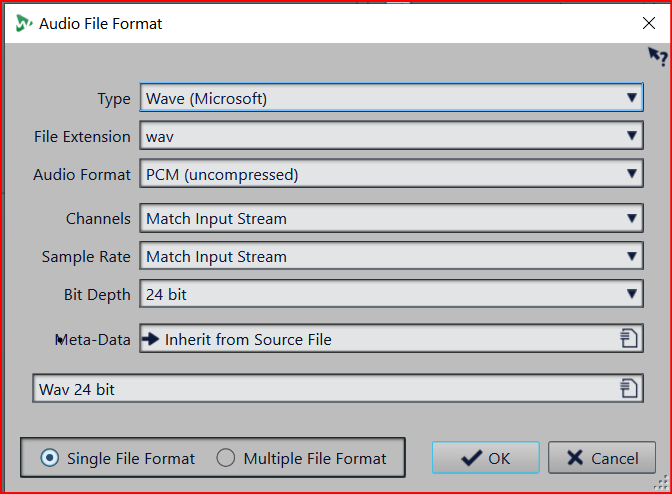Click the WaveLab logo icon in title bar
Image resolution: width=672 pixels, height=494 pixels.
(24, 23)
